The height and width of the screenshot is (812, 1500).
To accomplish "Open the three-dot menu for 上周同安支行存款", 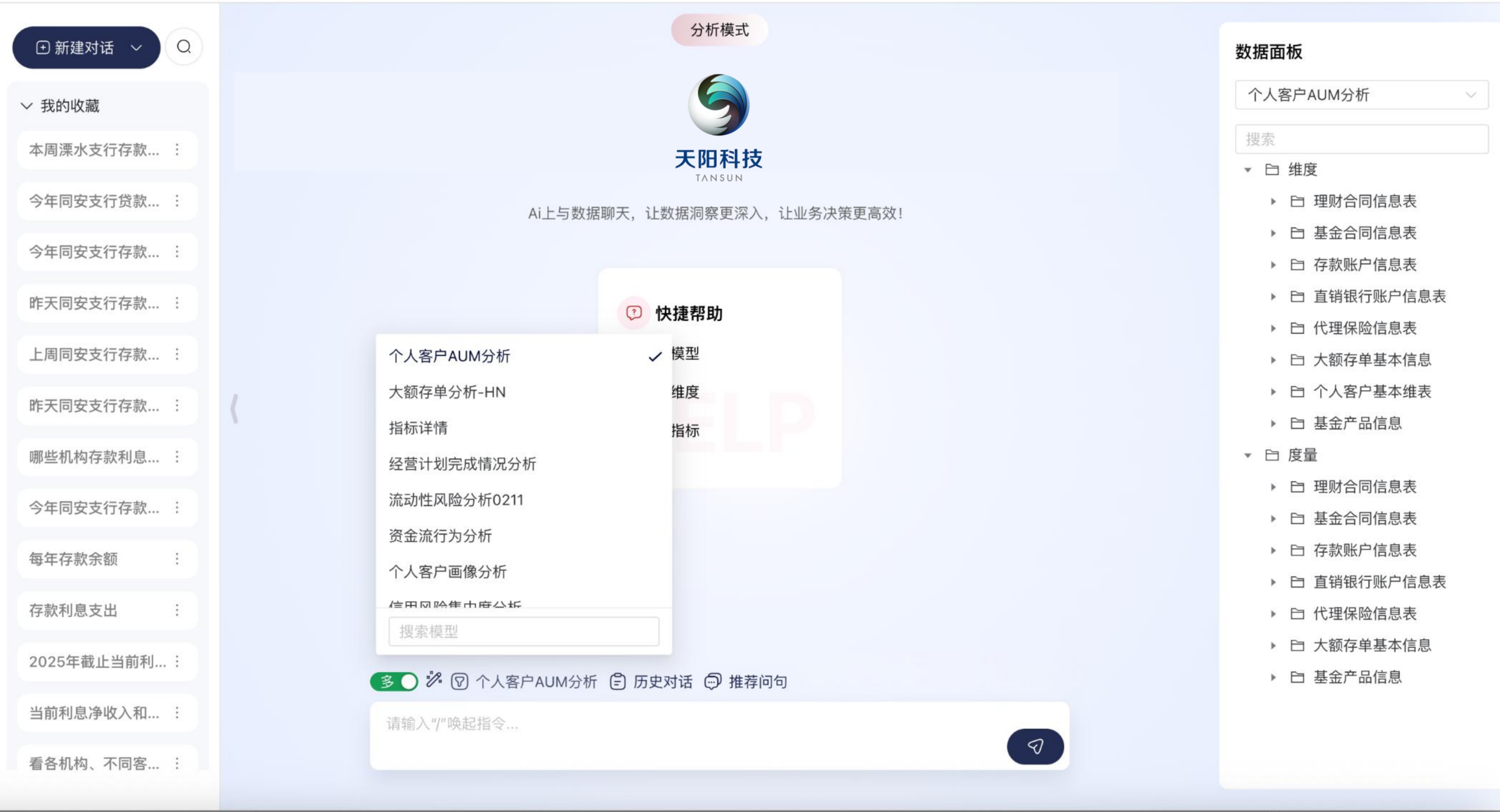I will [x=177, y=354].
